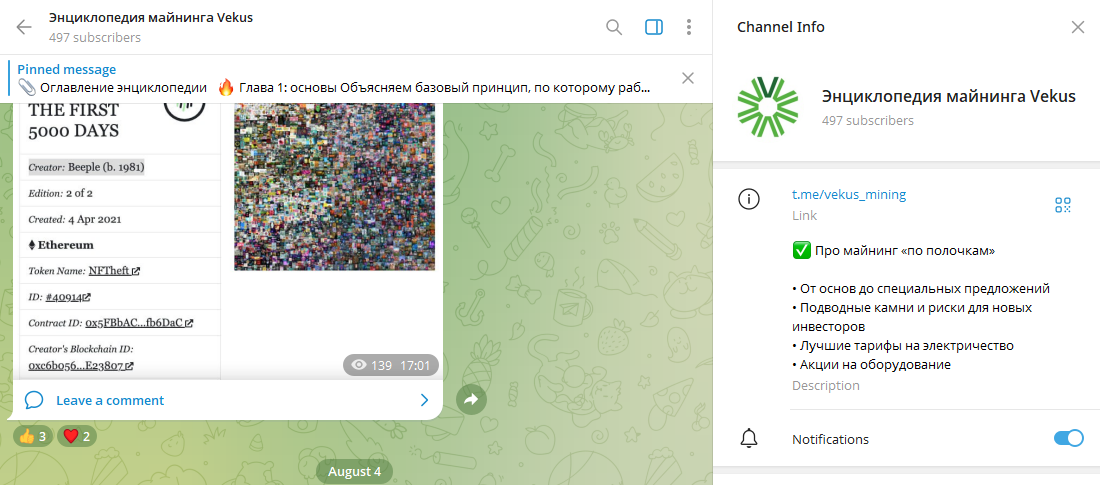Click the 0xc6b056...E23807 blockchain ID
Viewport: 1100px width, 485px height.
(81, 365)
